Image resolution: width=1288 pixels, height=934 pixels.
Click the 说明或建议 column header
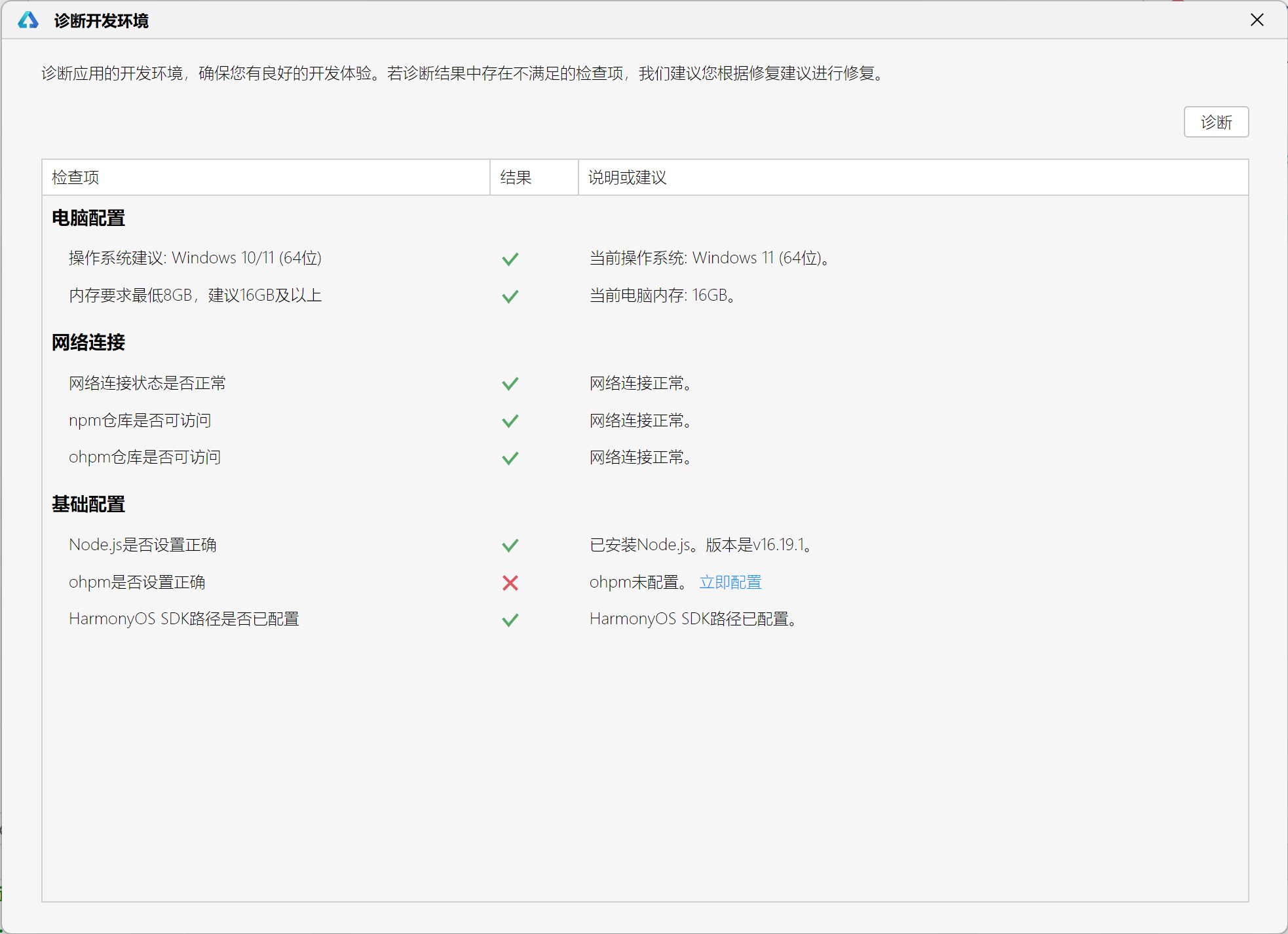pos(913,177)
